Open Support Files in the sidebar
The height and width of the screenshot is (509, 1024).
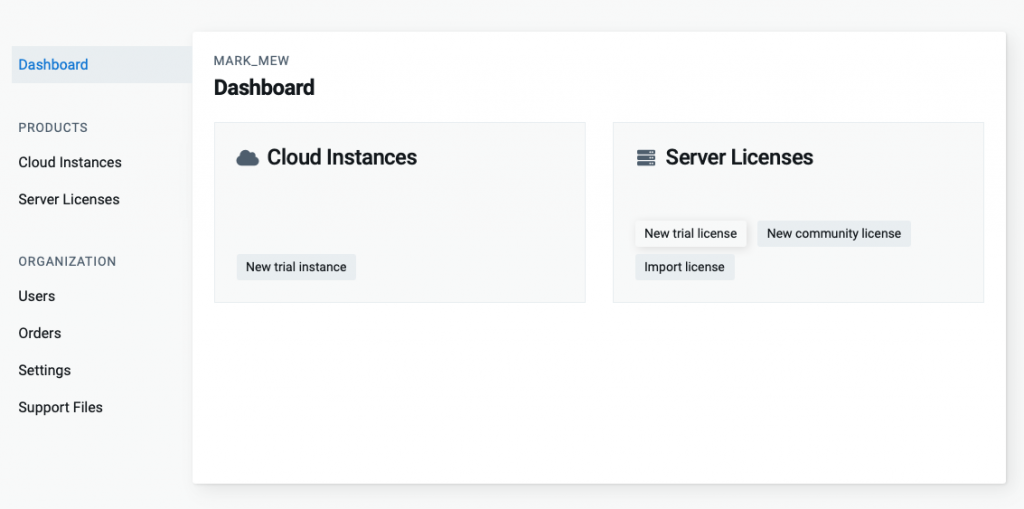click(x=61, y=407)
